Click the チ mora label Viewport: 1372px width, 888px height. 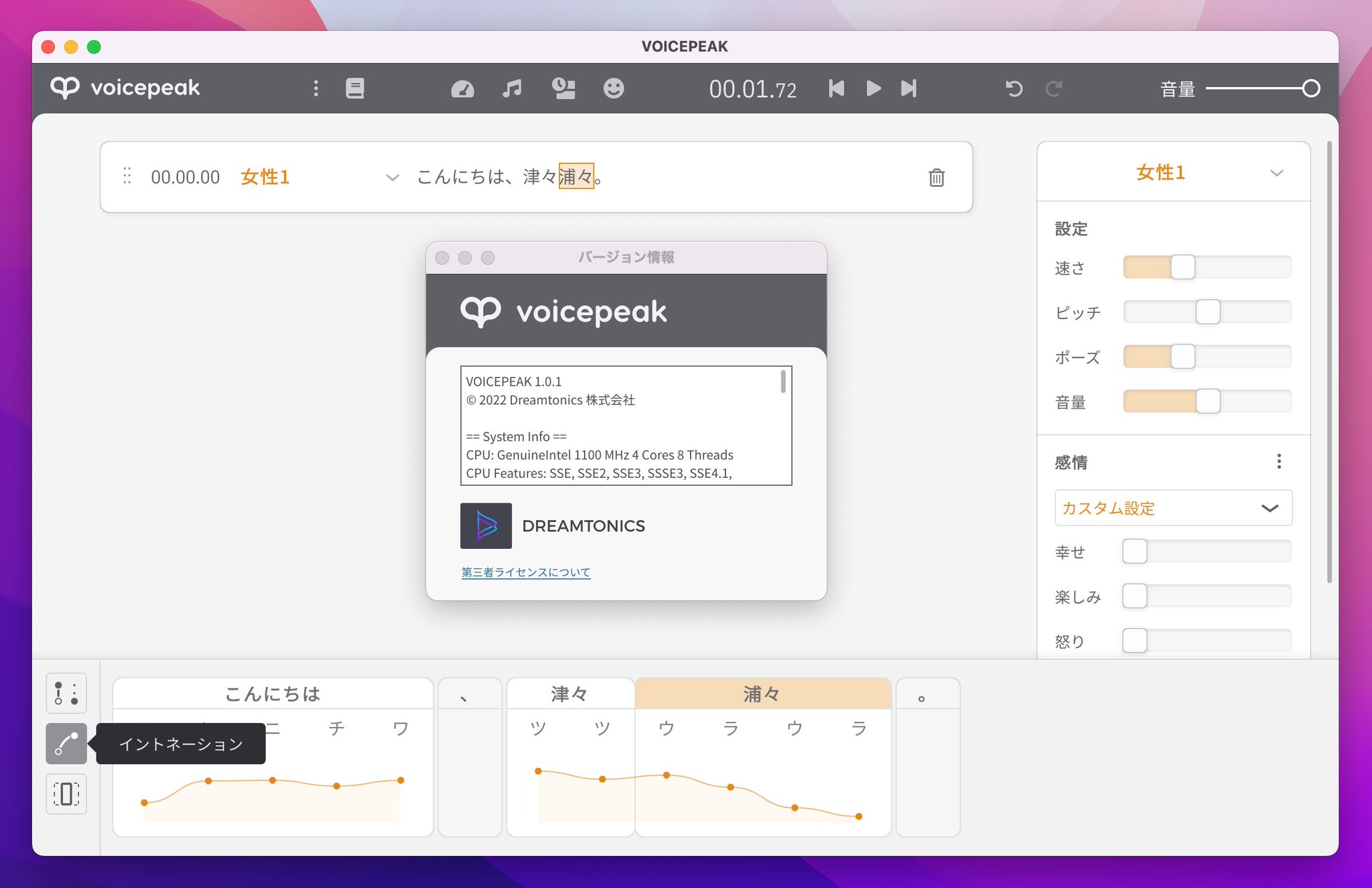coord(336,728)
